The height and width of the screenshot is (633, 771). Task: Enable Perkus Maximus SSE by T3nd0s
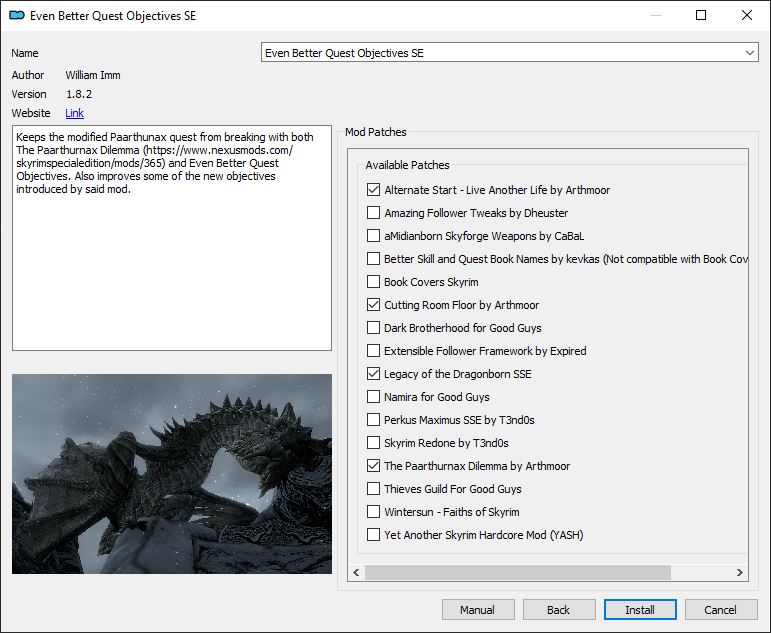point(373,420)
